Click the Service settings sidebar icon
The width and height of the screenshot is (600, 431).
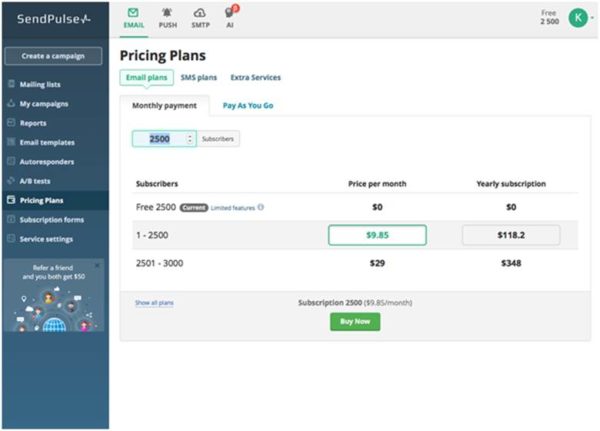tap(11, 238)
